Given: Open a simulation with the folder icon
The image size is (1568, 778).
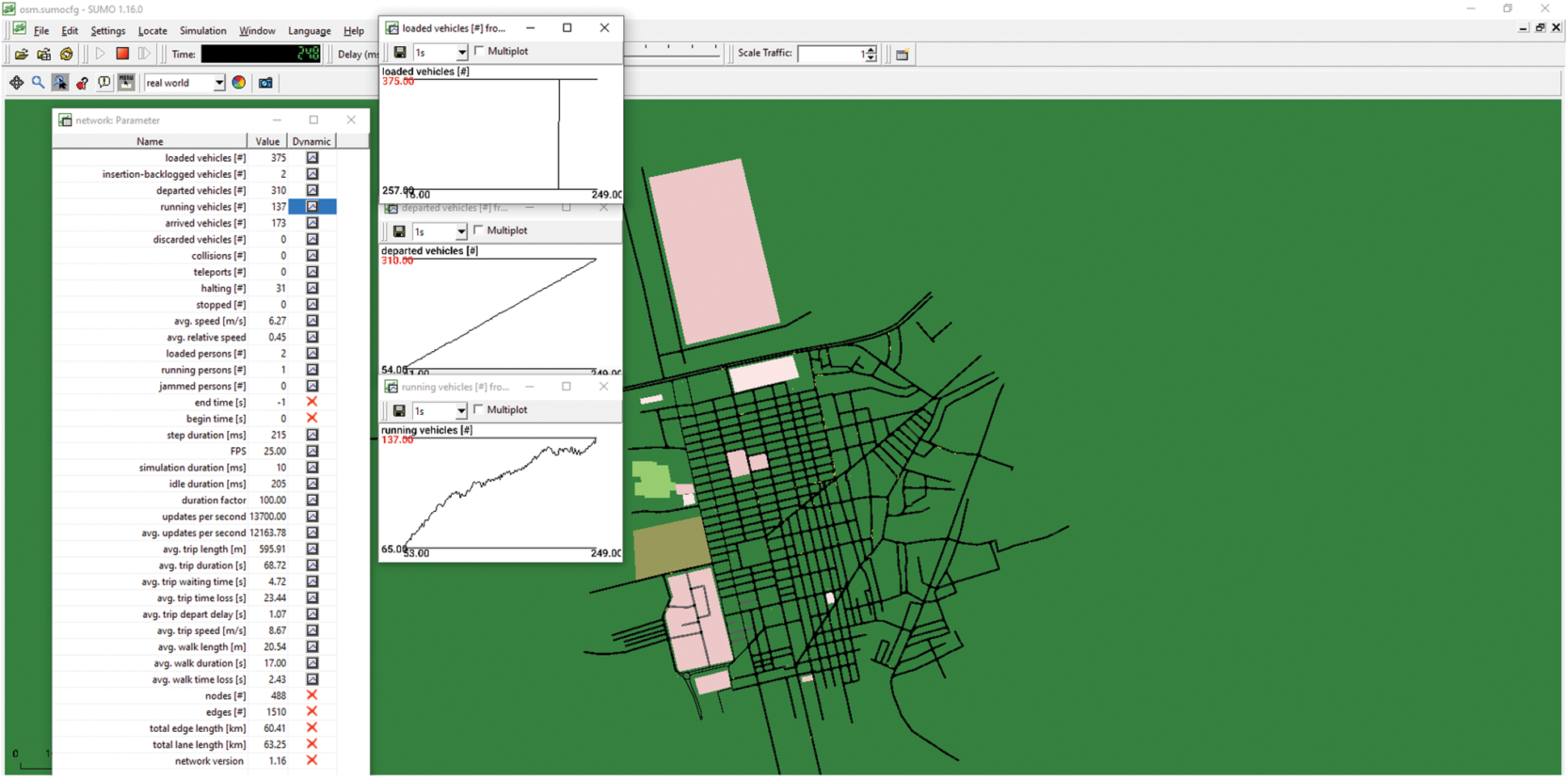Looking at the screenshot, I should pyautogui.click(x=22, y=54).
